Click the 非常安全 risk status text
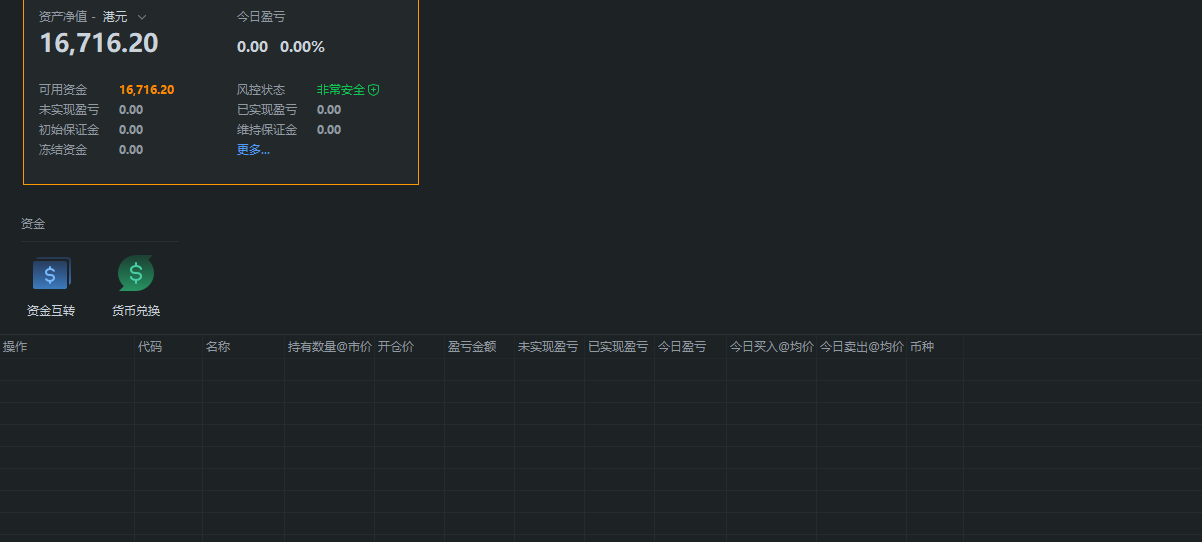 coord(341,90)
